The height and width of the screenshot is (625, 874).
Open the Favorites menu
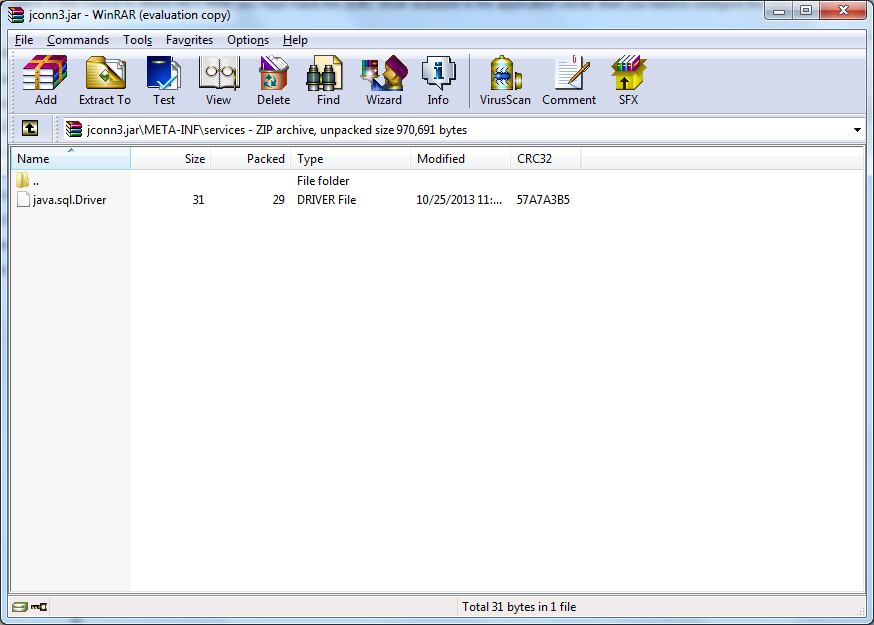click(x=190, y=40)
